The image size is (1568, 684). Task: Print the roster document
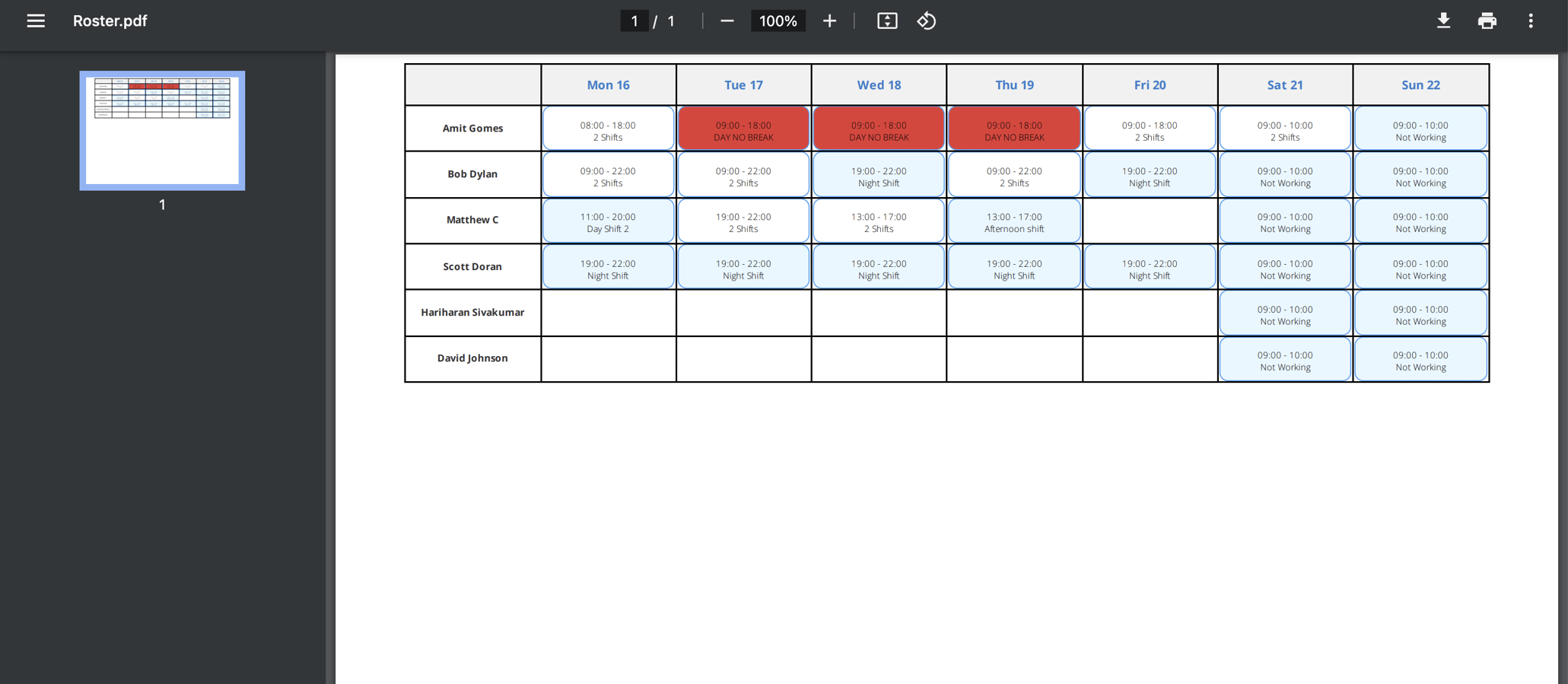pos(1487,21)
